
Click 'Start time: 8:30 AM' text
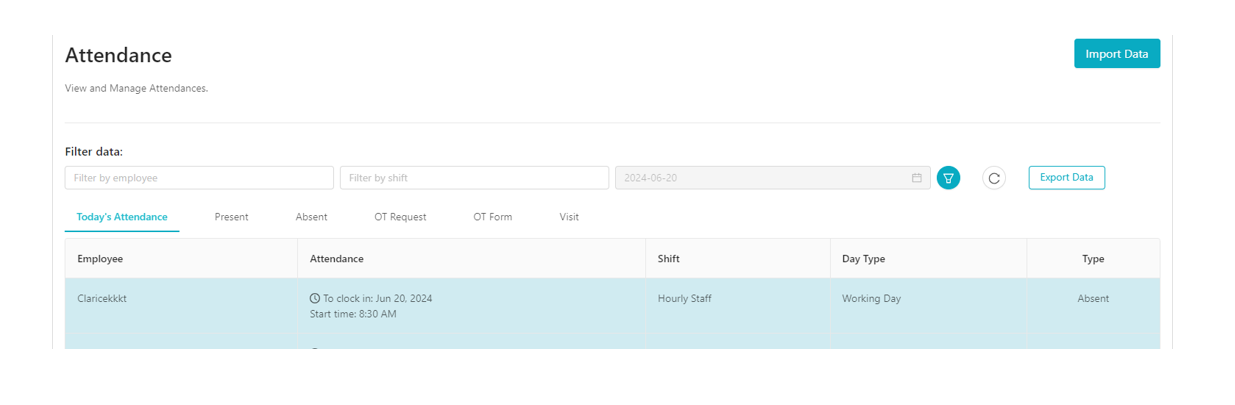tap(353, 314)
